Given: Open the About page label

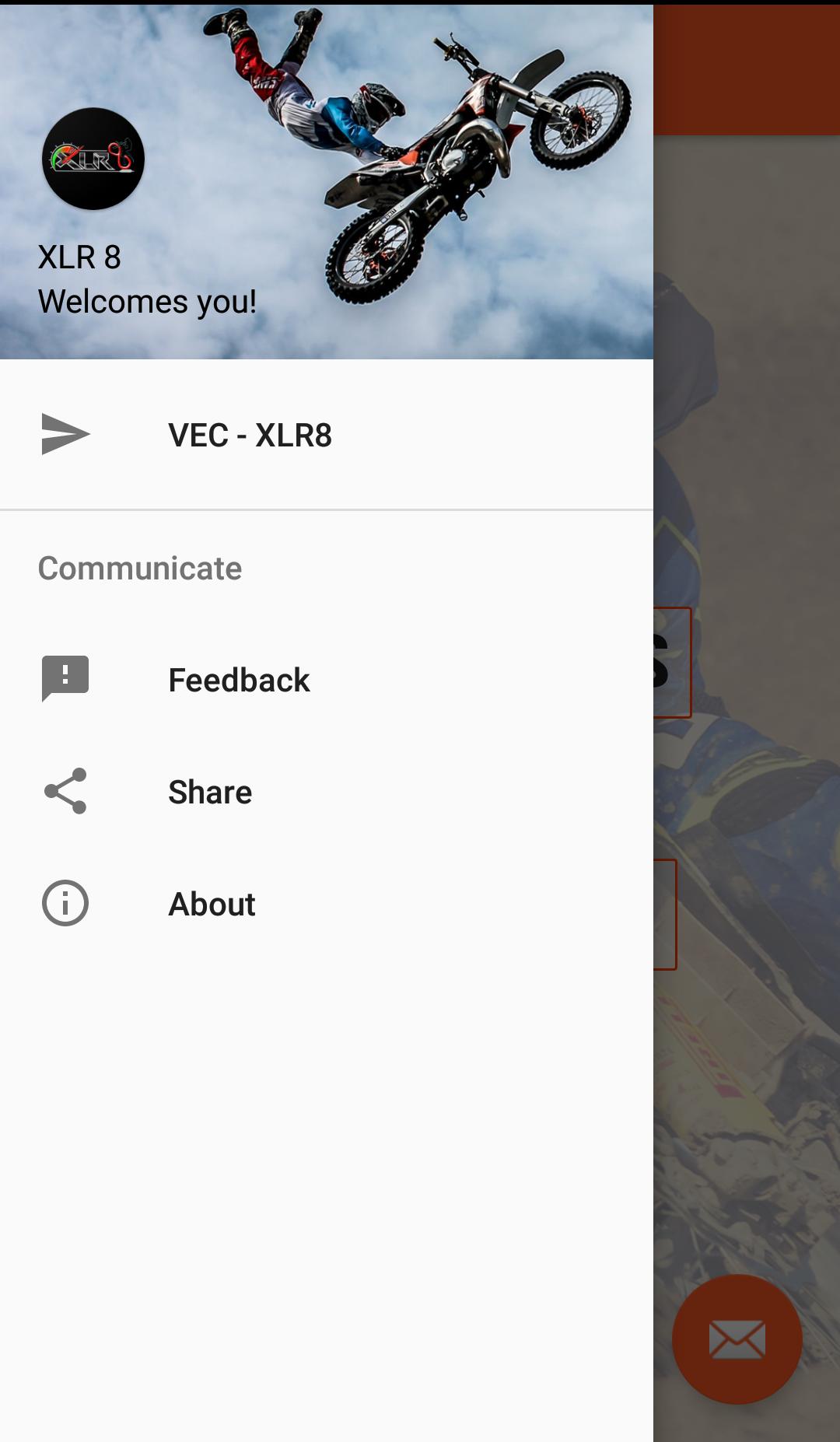Looking at the screenshot, I should [x=212, y=904].
